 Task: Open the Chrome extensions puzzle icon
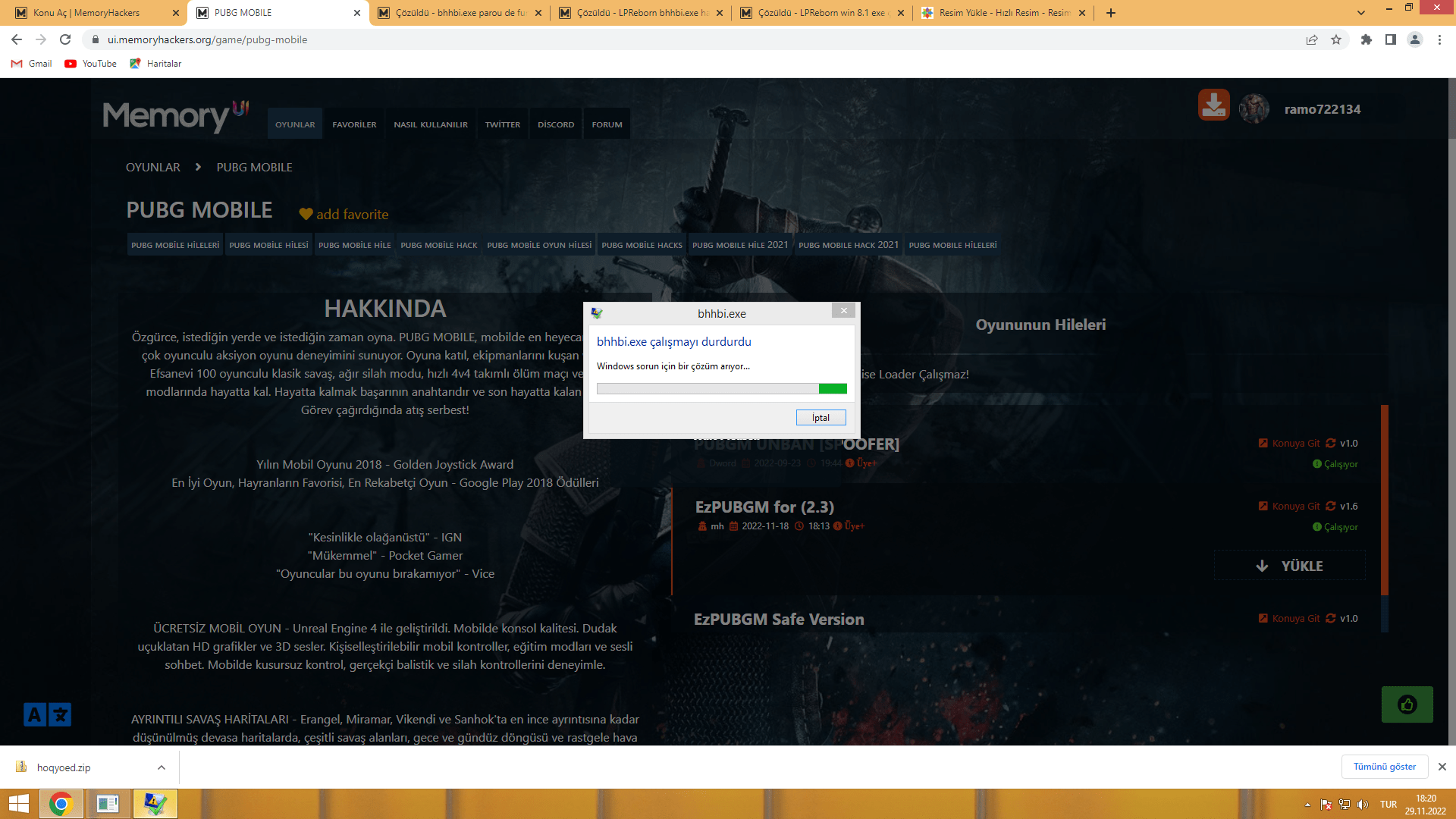1367,39
